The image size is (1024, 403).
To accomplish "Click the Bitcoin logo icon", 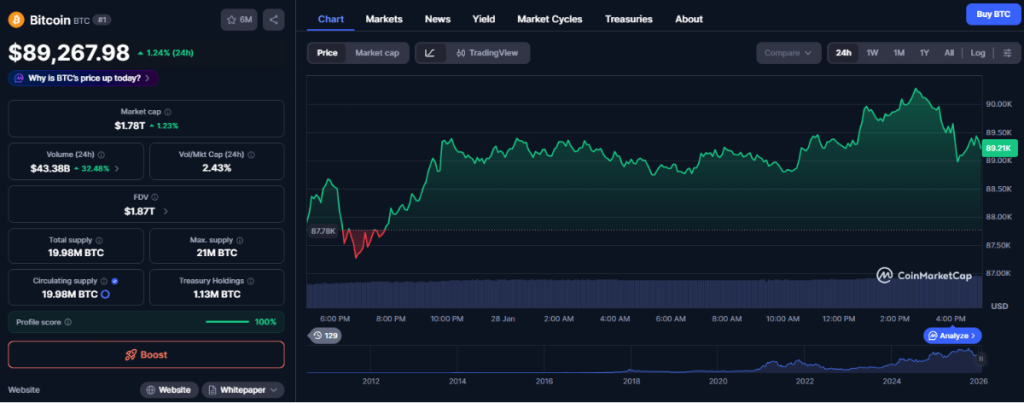I will click(x=16, y=19).
